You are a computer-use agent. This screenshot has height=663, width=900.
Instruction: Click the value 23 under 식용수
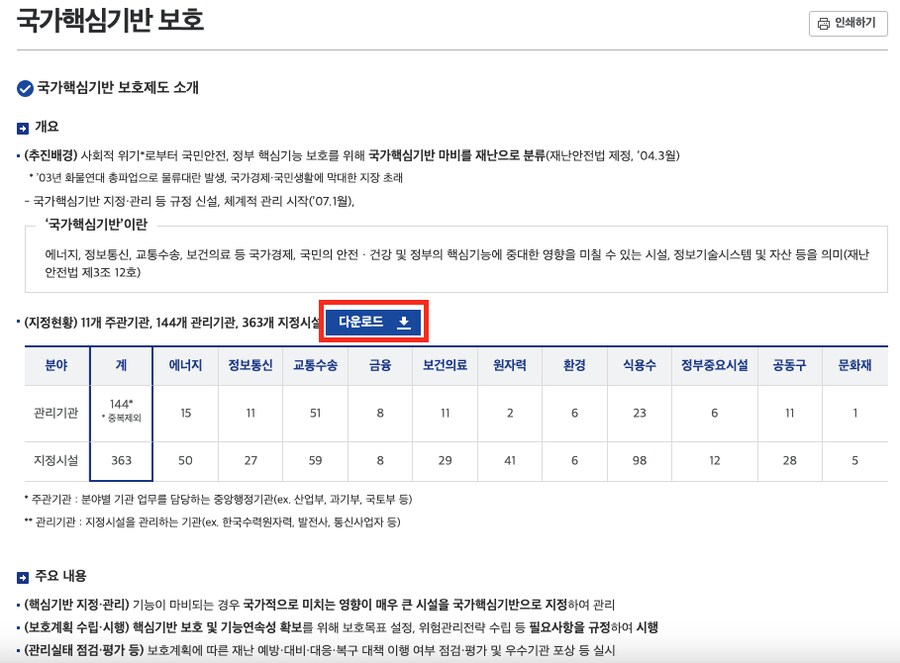pyautogui.click(x=639, y=413)
